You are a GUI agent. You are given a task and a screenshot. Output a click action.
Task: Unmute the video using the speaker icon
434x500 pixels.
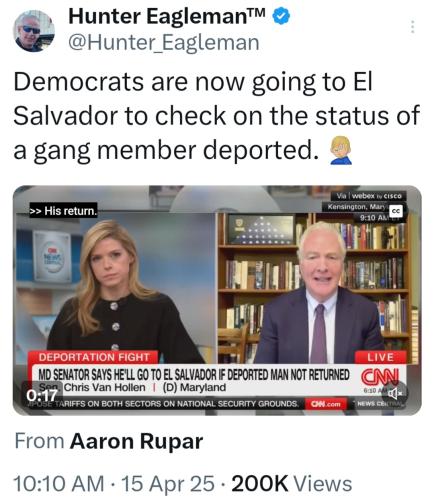click(x=395, y=394)
